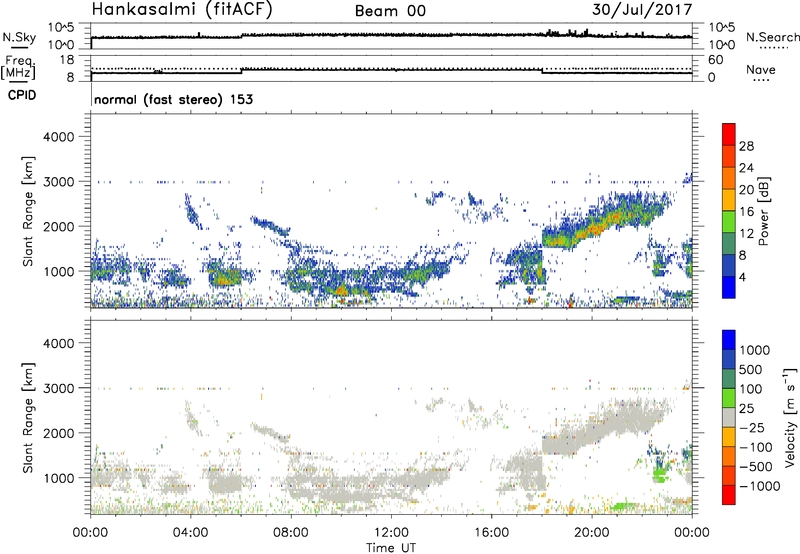Viewport: 800px width, 554px height.
Task: Click the 'Hankasalmi (fitACF)' title text
Action: [x=182, y=10]
